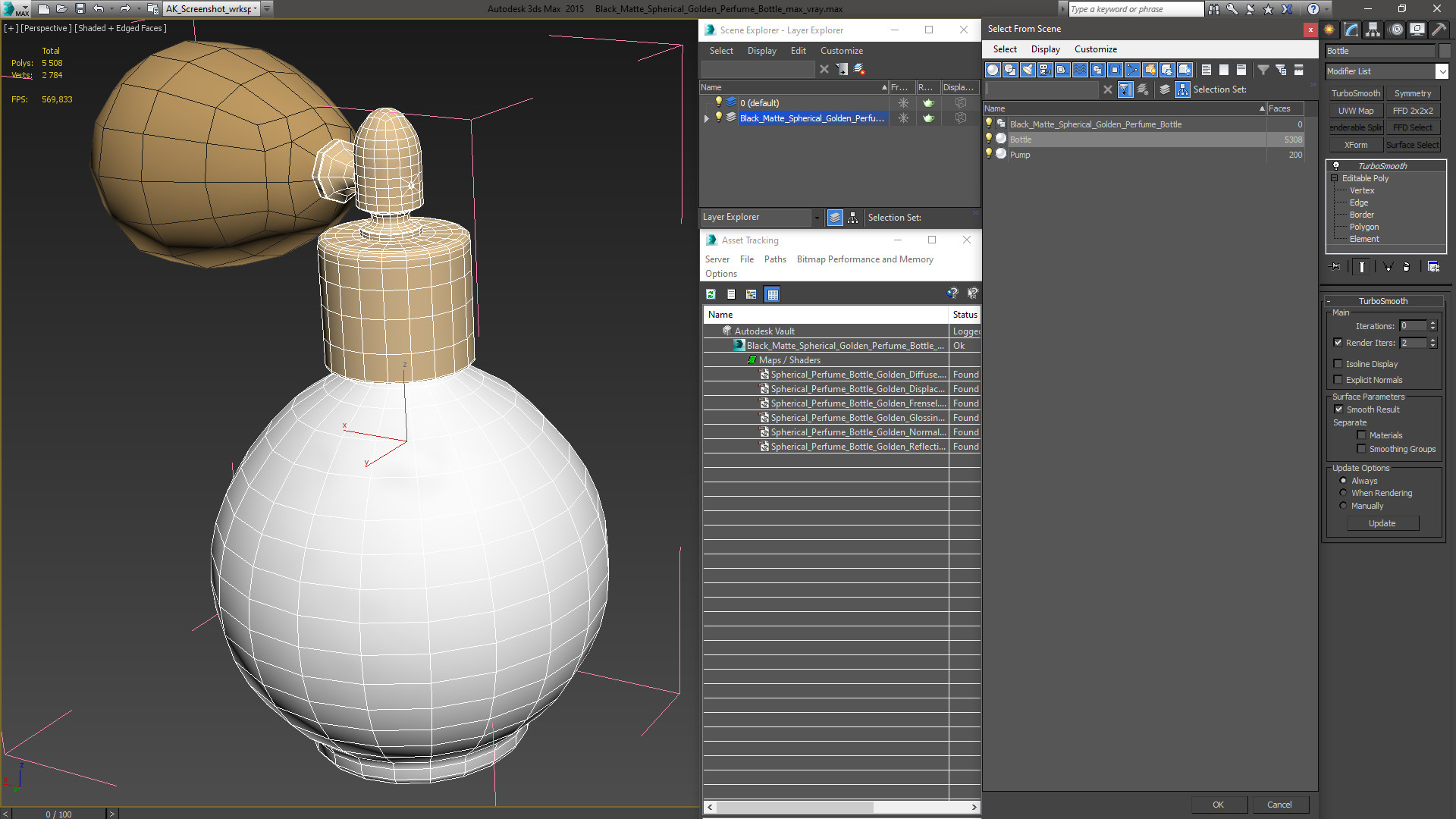Apply the UVW Map modifier button
The height and width of the screenshot is (819, 1456).
pos(1355,111)
